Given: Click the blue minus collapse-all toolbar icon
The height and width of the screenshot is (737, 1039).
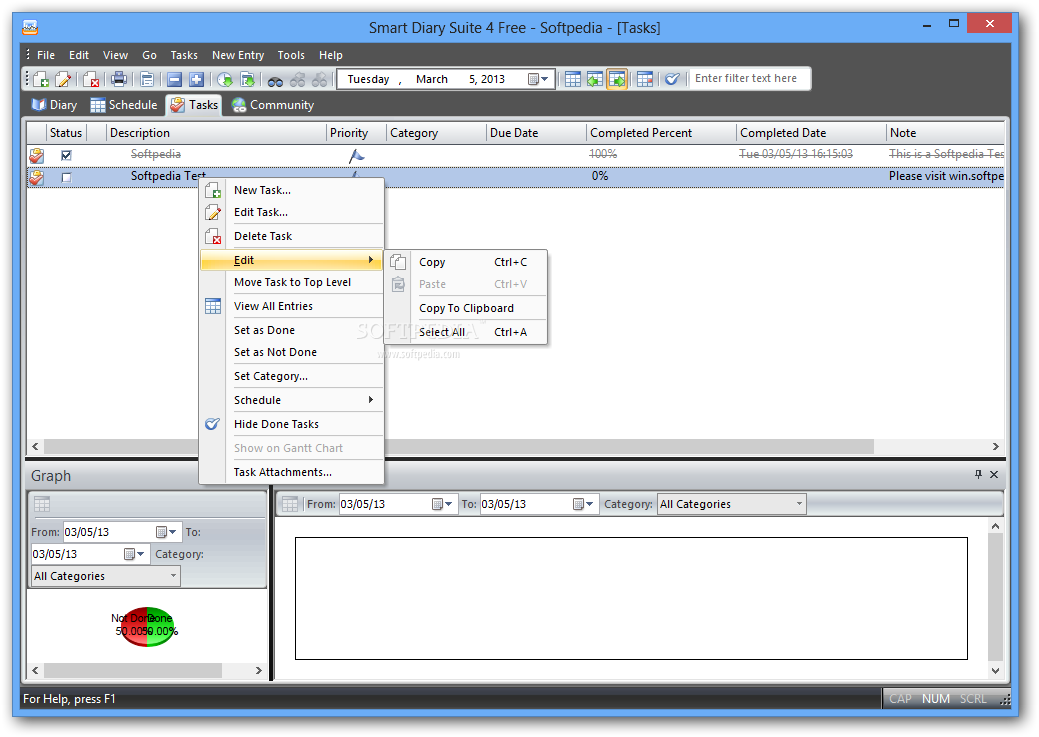Looking at the screenshot, I should 174,80.
